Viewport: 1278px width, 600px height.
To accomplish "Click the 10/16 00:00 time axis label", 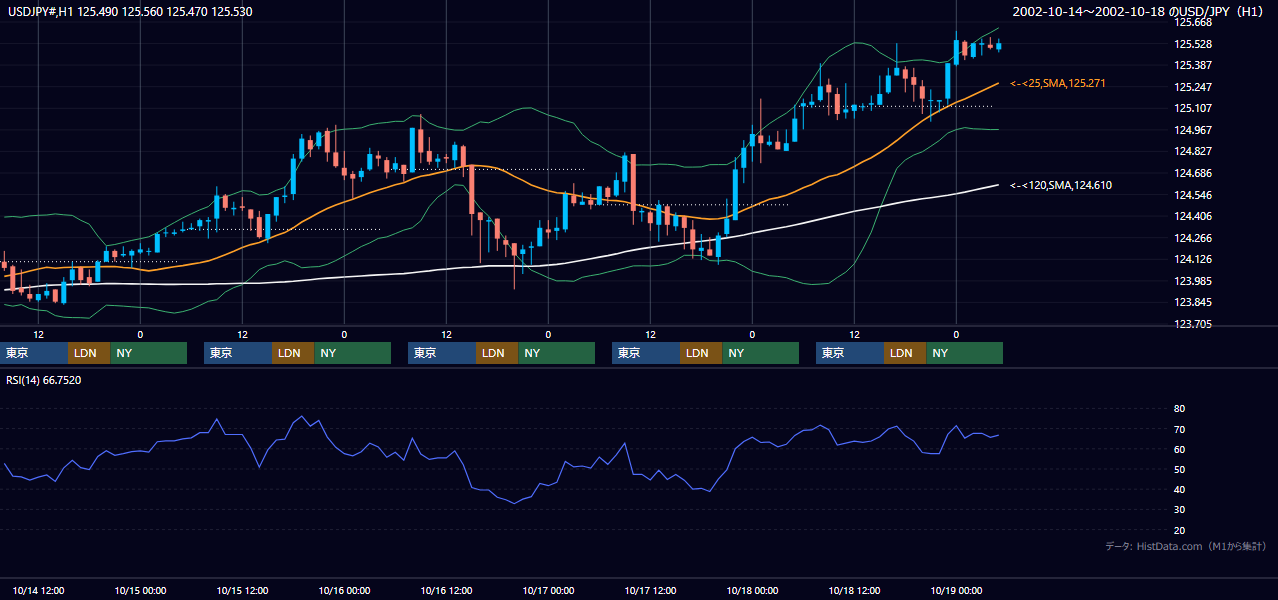I will 344,591.
